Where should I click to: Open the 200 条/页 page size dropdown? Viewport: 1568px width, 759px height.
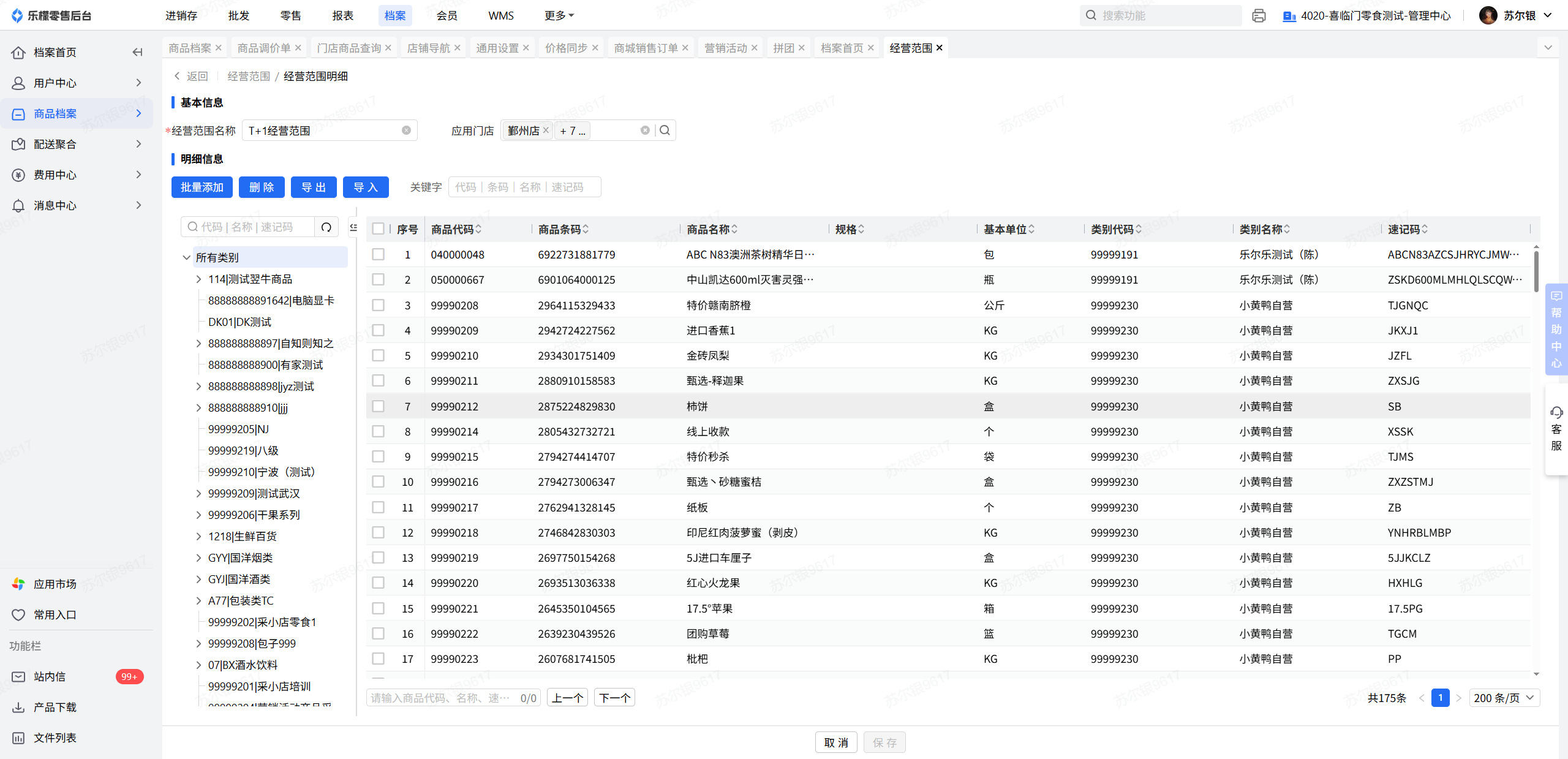[1504, 698]
